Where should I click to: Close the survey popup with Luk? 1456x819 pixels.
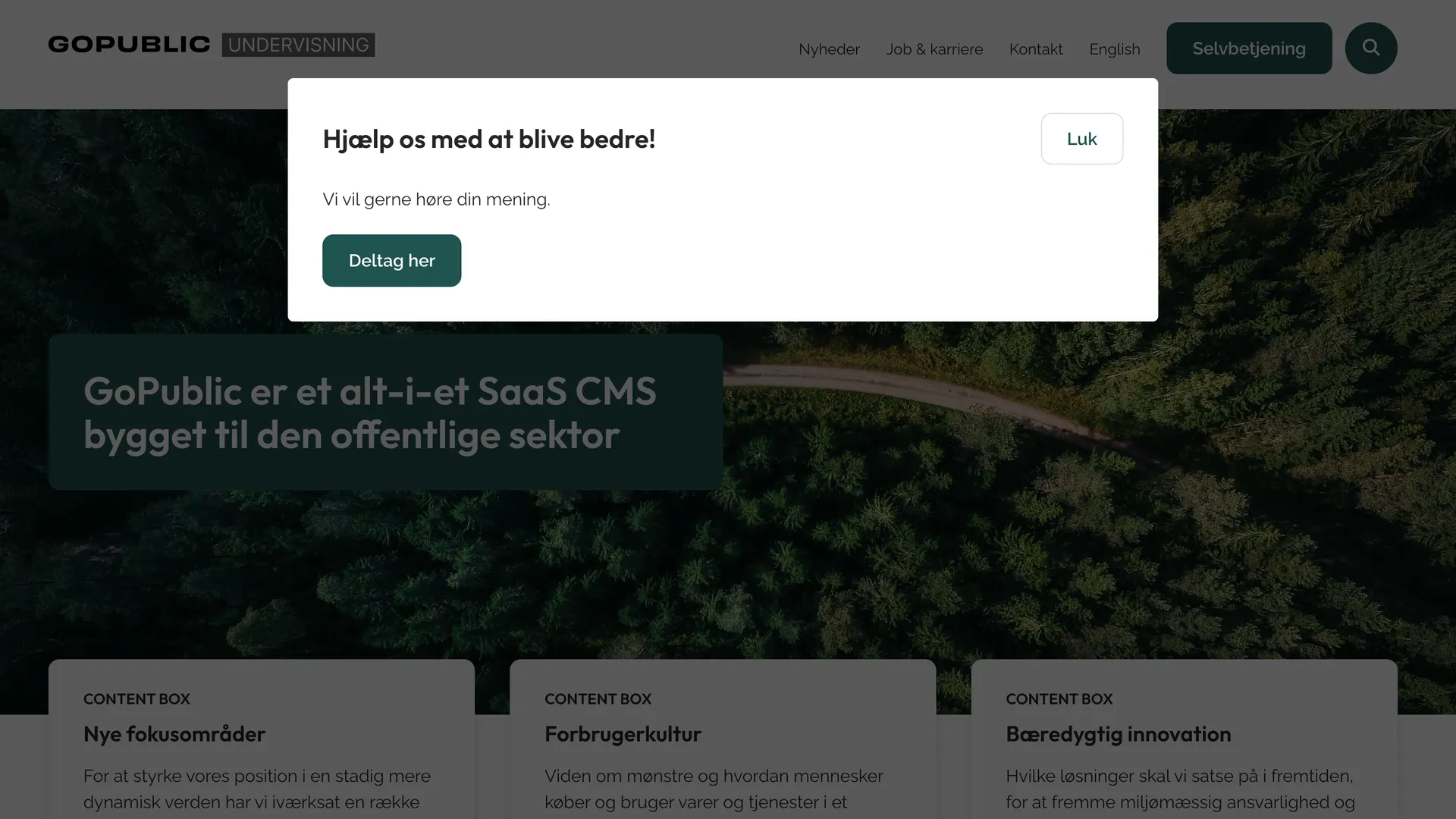click(1081, 139)
